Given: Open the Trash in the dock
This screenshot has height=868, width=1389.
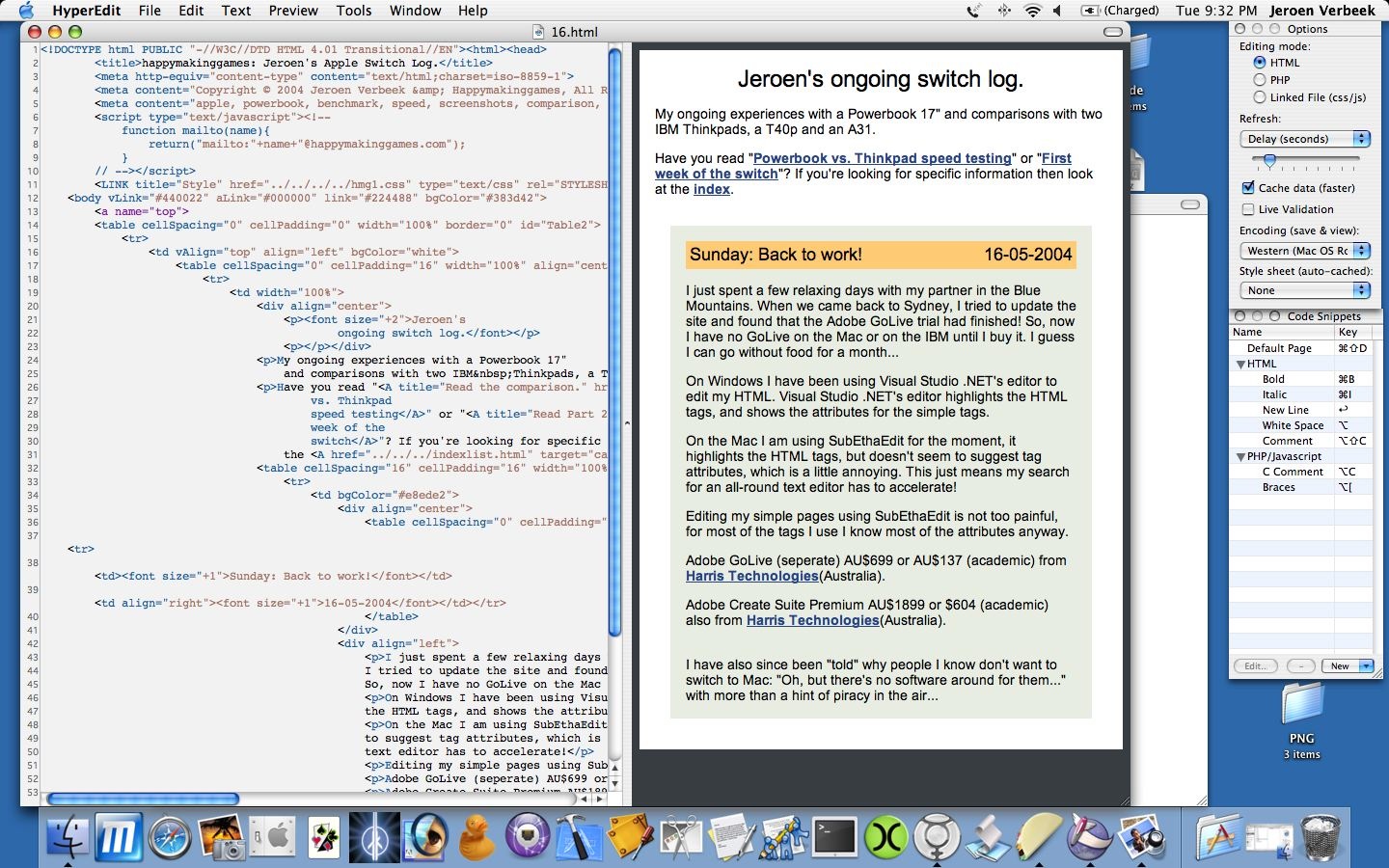Looking at the screenshot, I should [x=1321, y=836].
